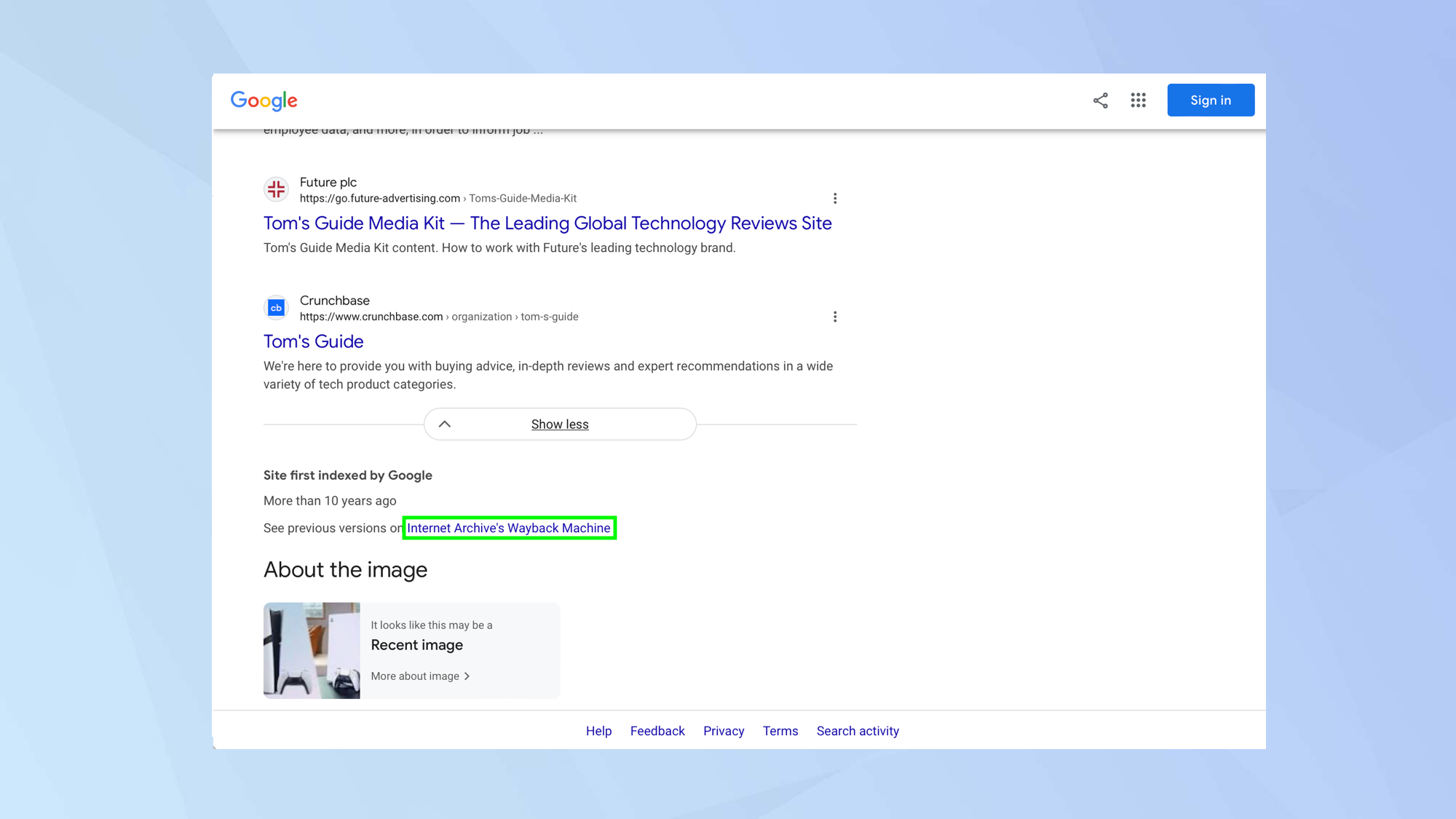The width and height of the screenshot is (1456, 819).
Task: Open Privacy footer link
Action: [x=723, y=731]
